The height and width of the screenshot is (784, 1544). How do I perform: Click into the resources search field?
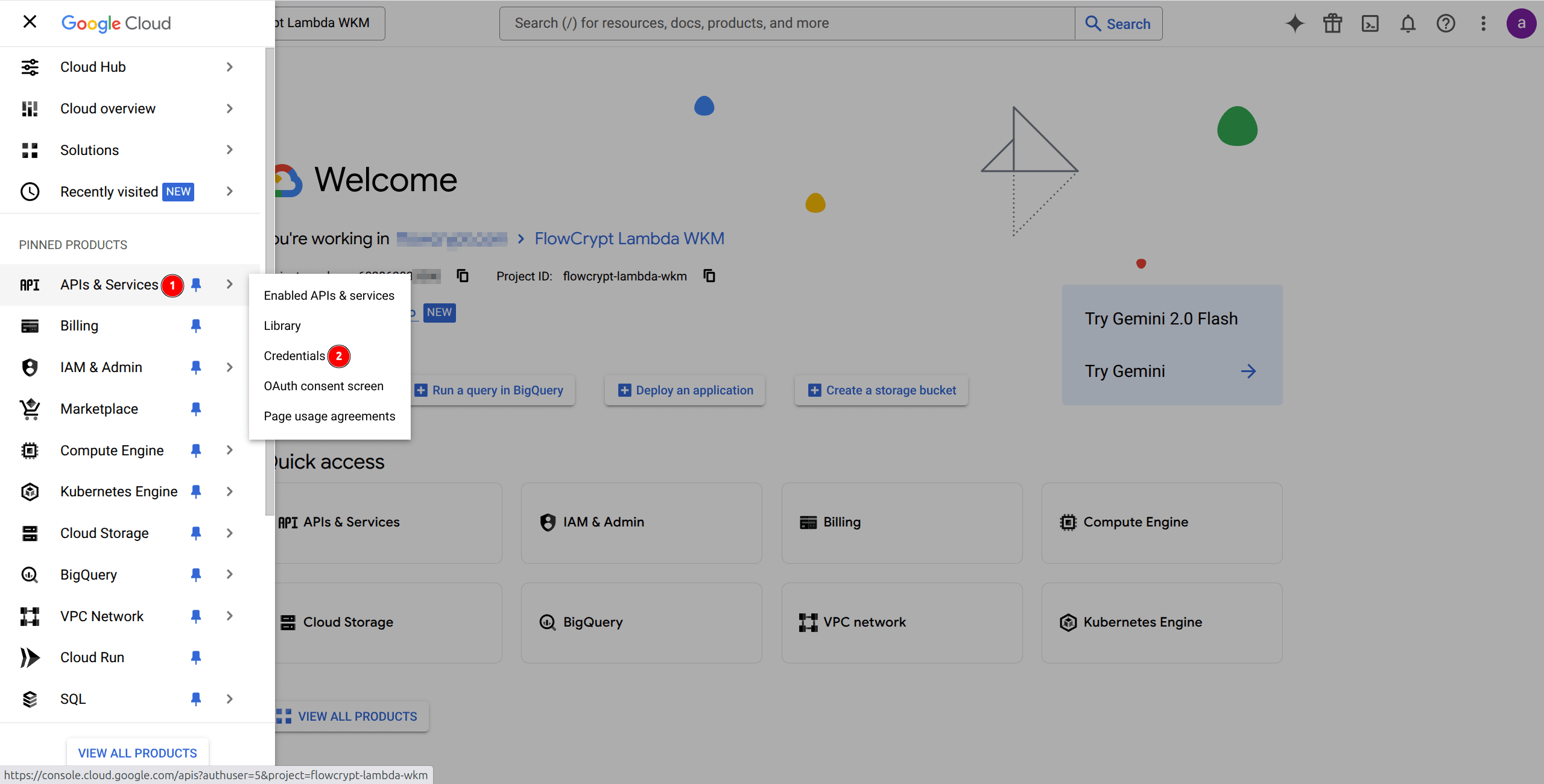pos(787,24)
